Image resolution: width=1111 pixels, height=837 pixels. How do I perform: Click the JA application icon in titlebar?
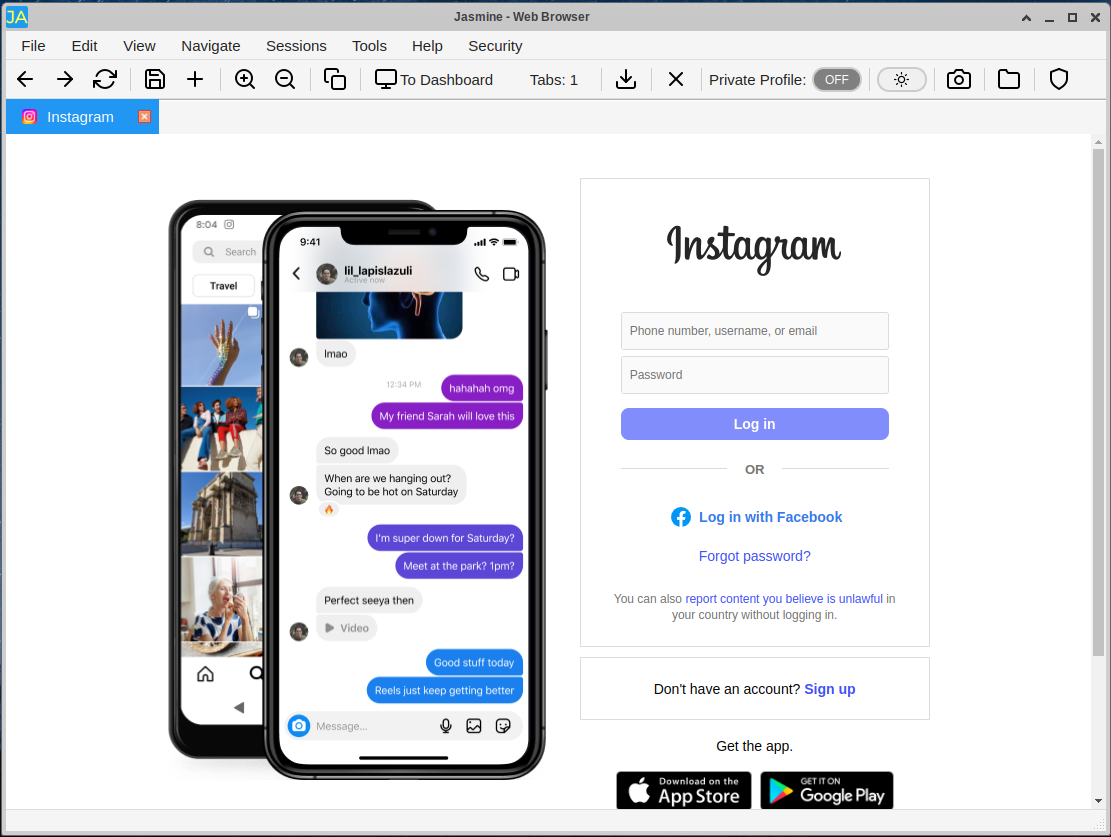[x=17, y=16]
